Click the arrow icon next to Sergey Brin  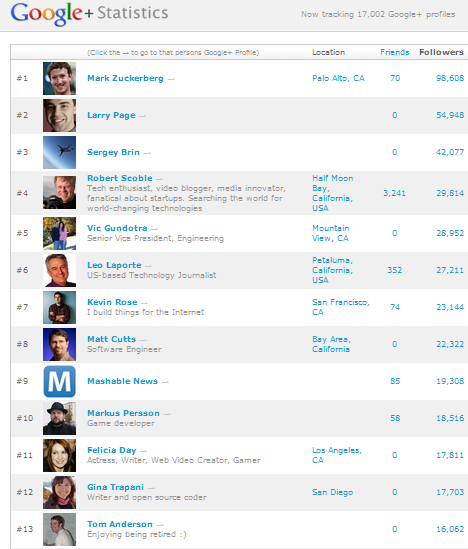(147, 153)
